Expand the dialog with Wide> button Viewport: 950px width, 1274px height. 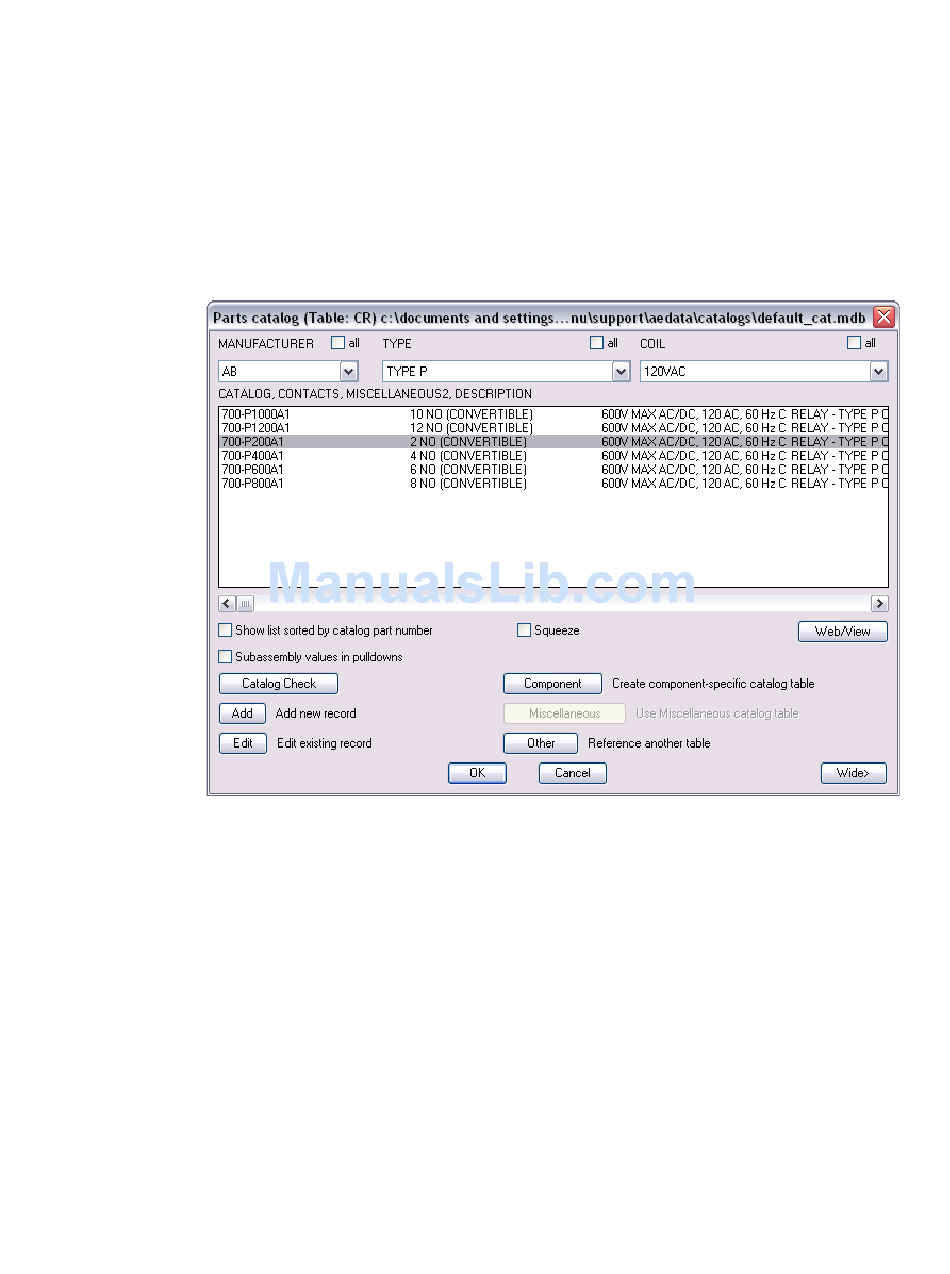point(854,773)
